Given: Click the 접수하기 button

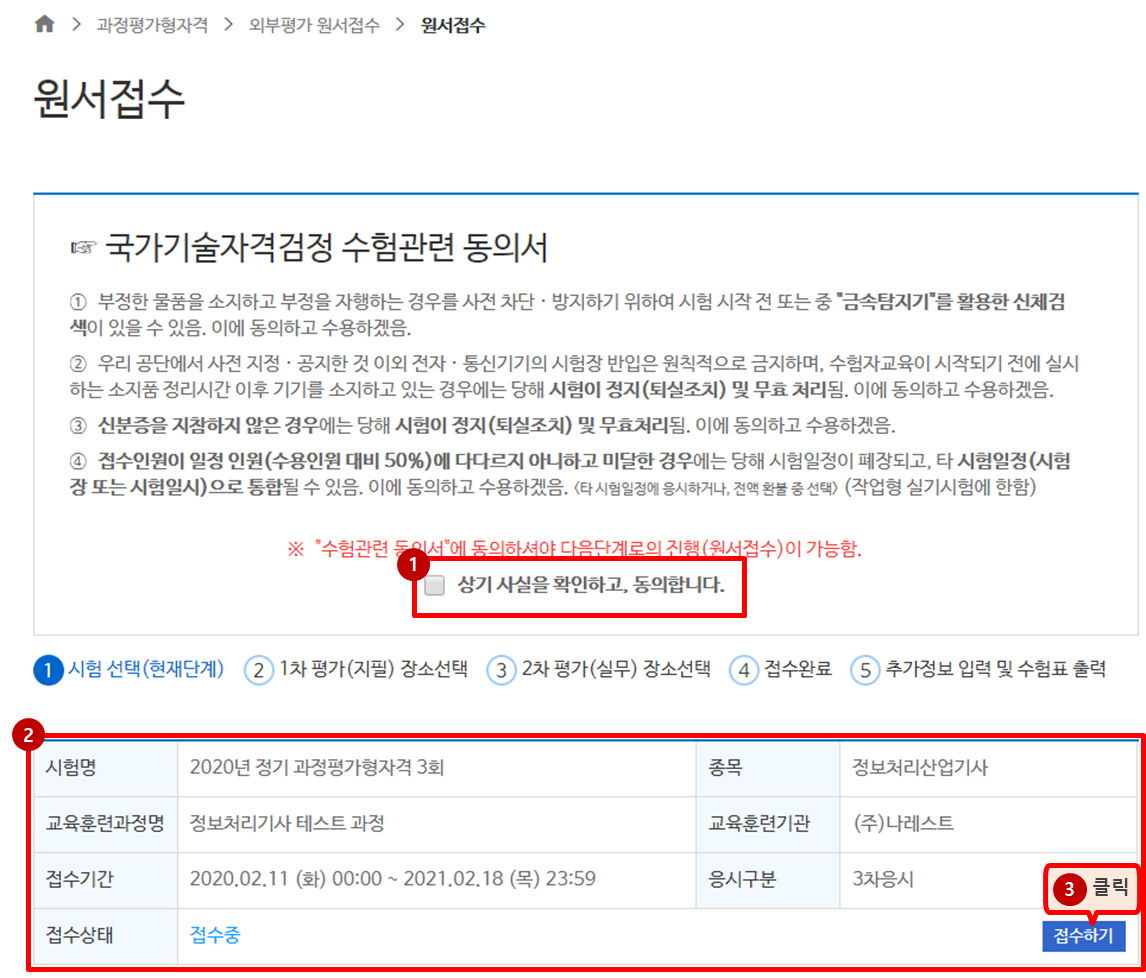Looking at the screenshot, I should pos(1083,935).
